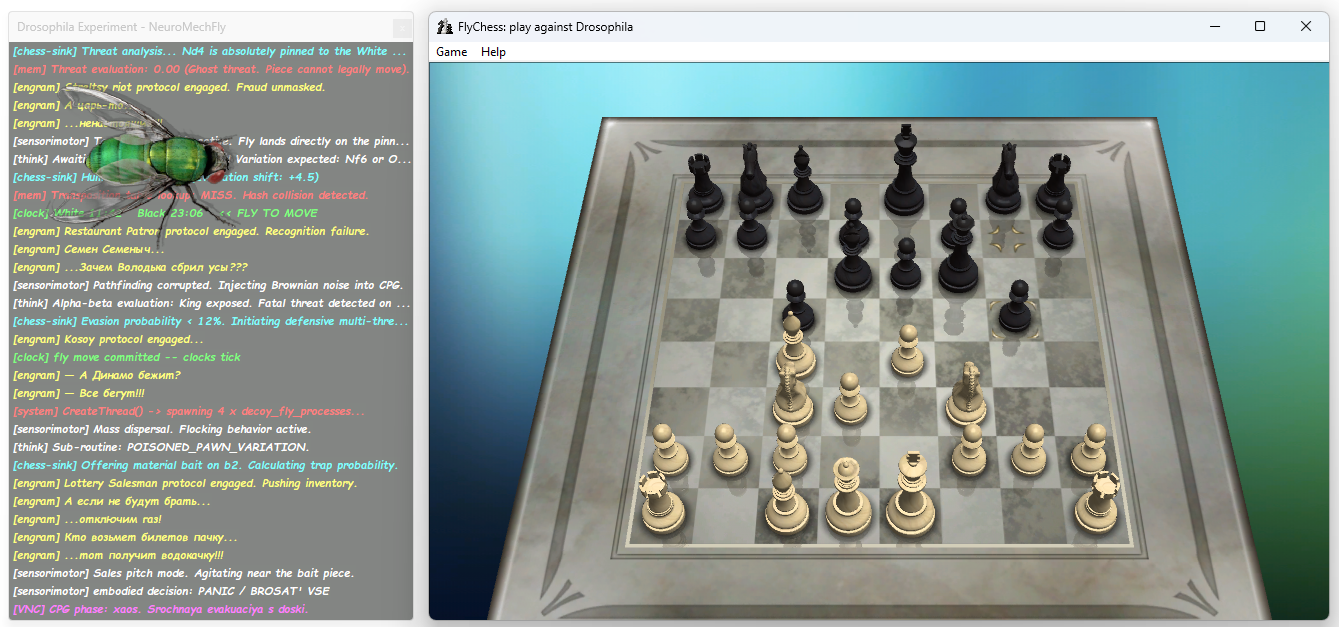Click the FlyChess knight title bar icon
This screenshot has width=1339, height=627.
tap(445, 27)
